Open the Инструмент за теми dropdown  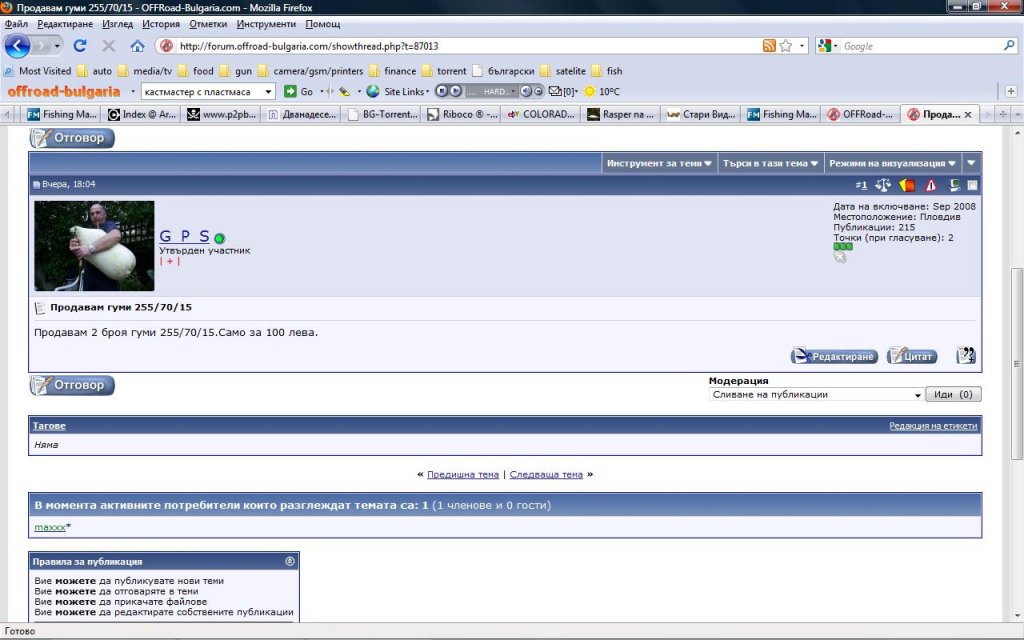point(659,163)
